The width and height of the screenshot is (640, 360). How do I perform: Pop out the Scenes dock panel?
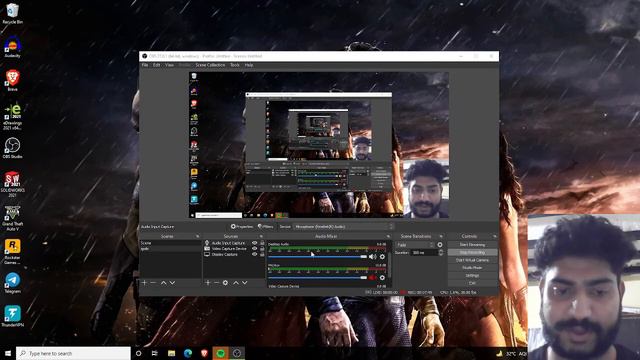click(x=198, y=236)
